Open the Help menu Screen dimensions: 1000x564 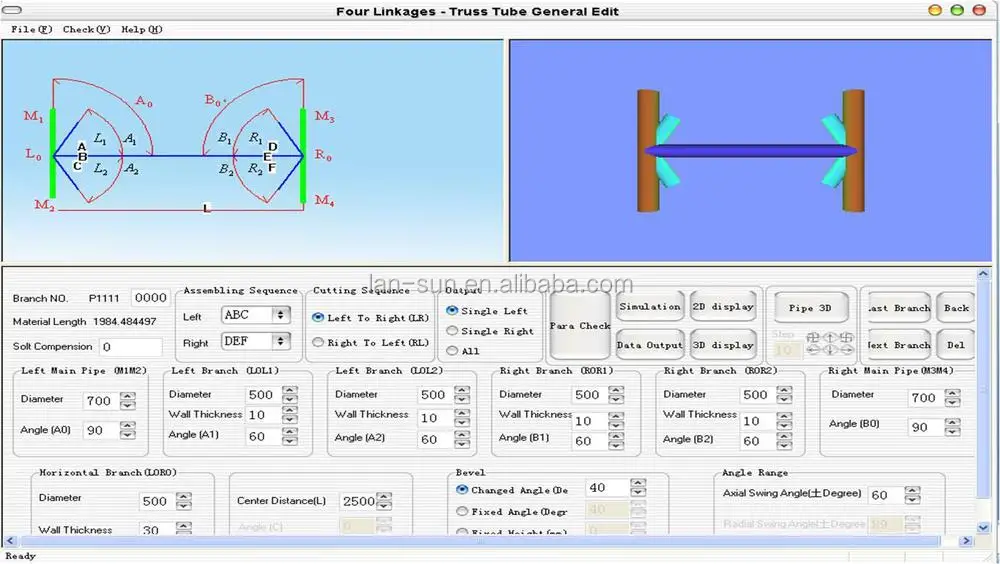tap(141, 29)
